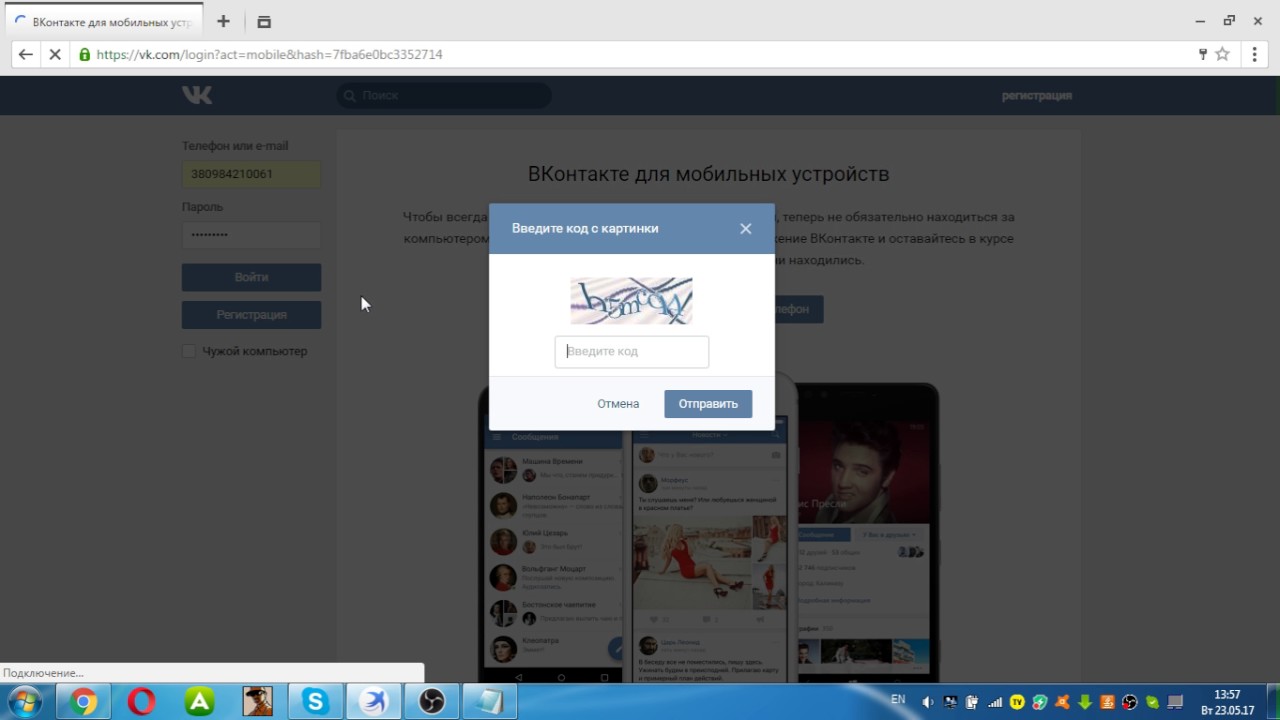Image resolution: width=1280 pixels, height=720 pixels.
Task: Click the VK logo in the header
Action: click(x=197, y=95)
